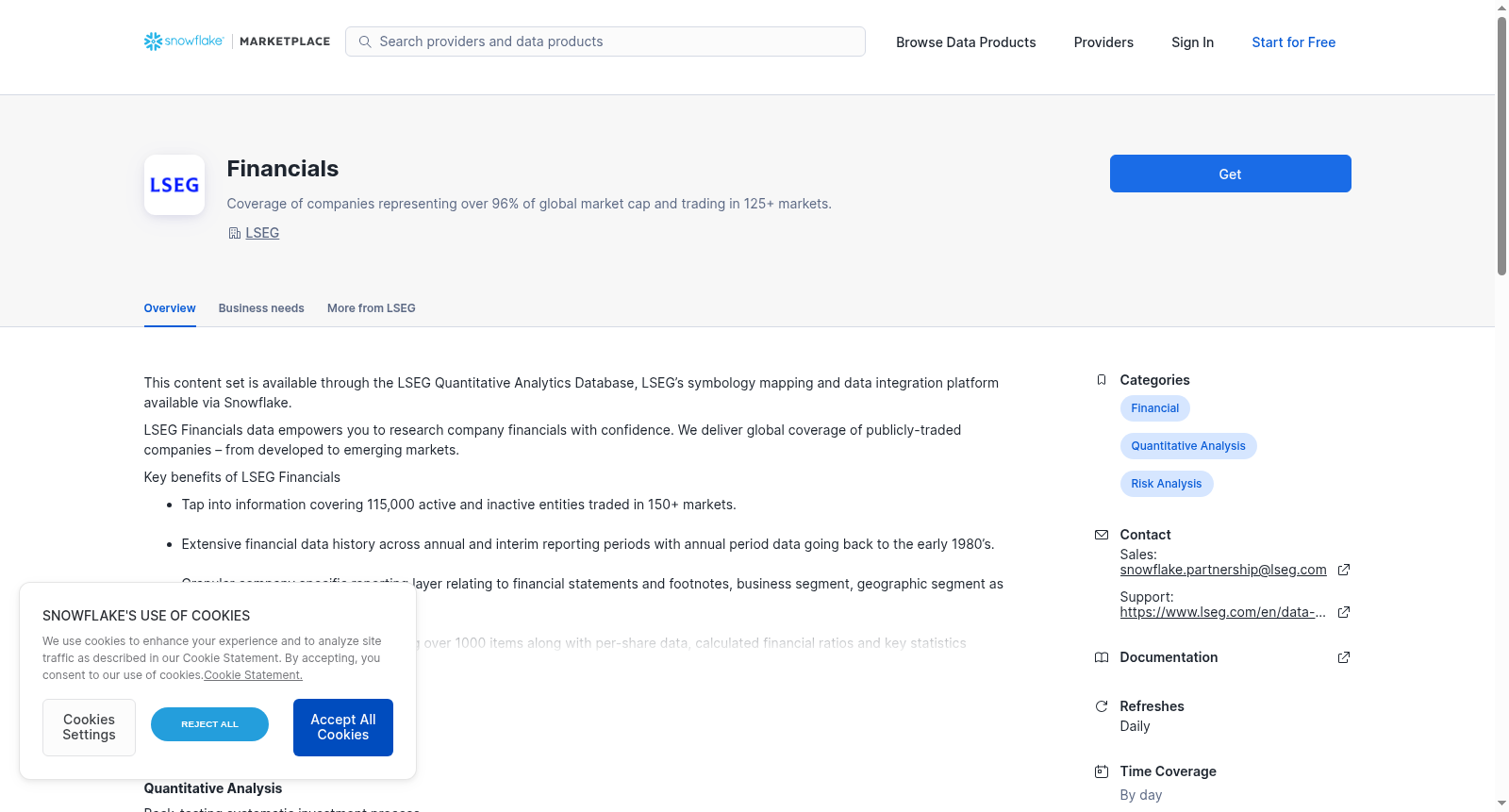Screen dimensions: 1509x812
Task: Click the vertical page scrollbar thumb
Action: pos(1501,146)
